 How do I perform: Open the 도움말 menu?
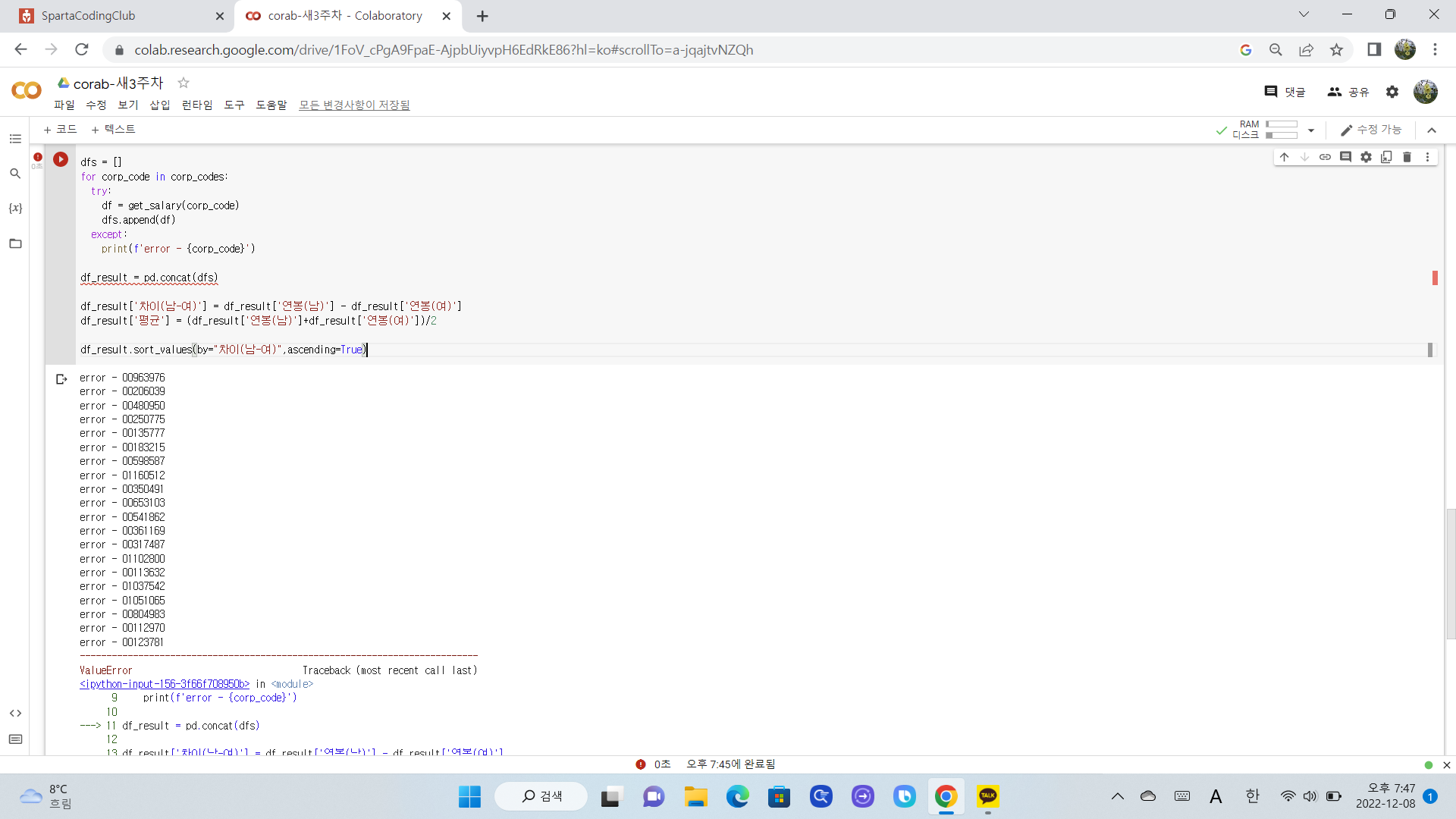[271, 105]
